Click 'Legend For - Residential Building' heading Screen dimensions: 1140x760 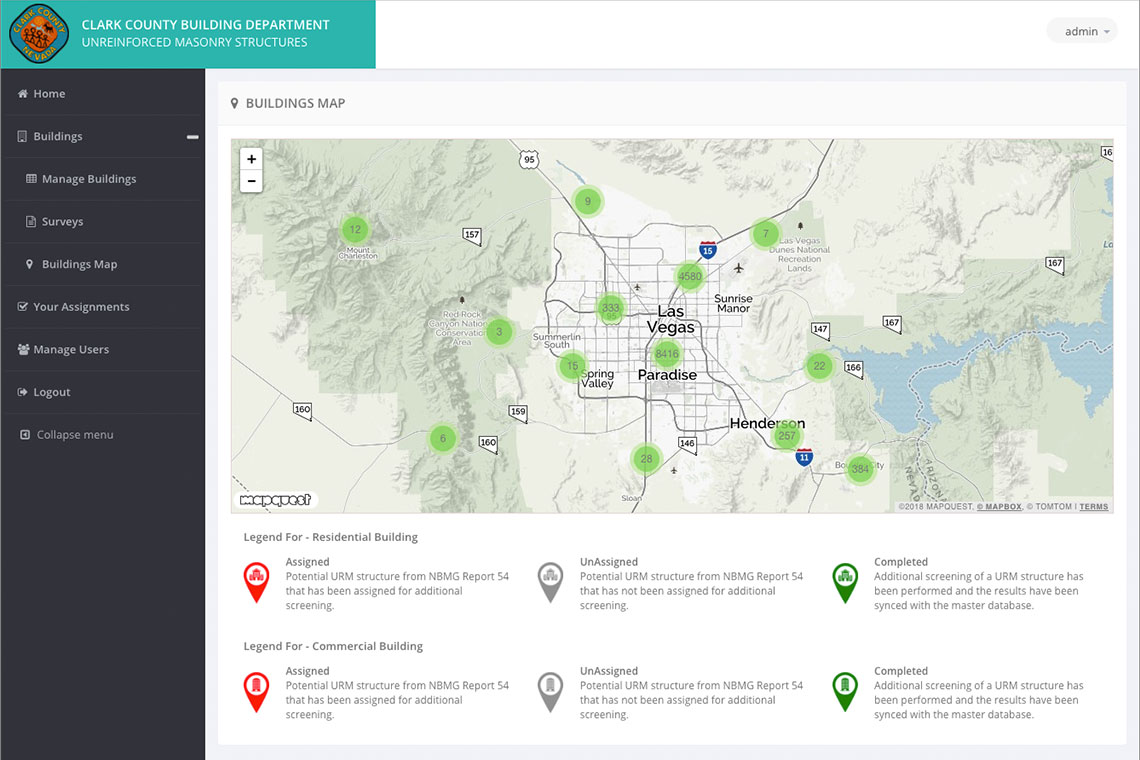click(331, 537)
